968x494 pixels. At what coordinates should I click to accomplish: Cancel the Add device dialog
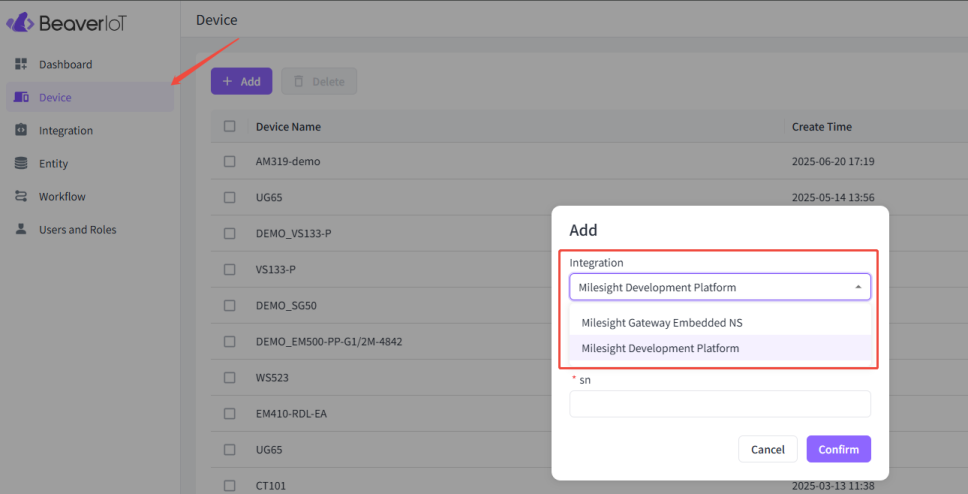767,449
